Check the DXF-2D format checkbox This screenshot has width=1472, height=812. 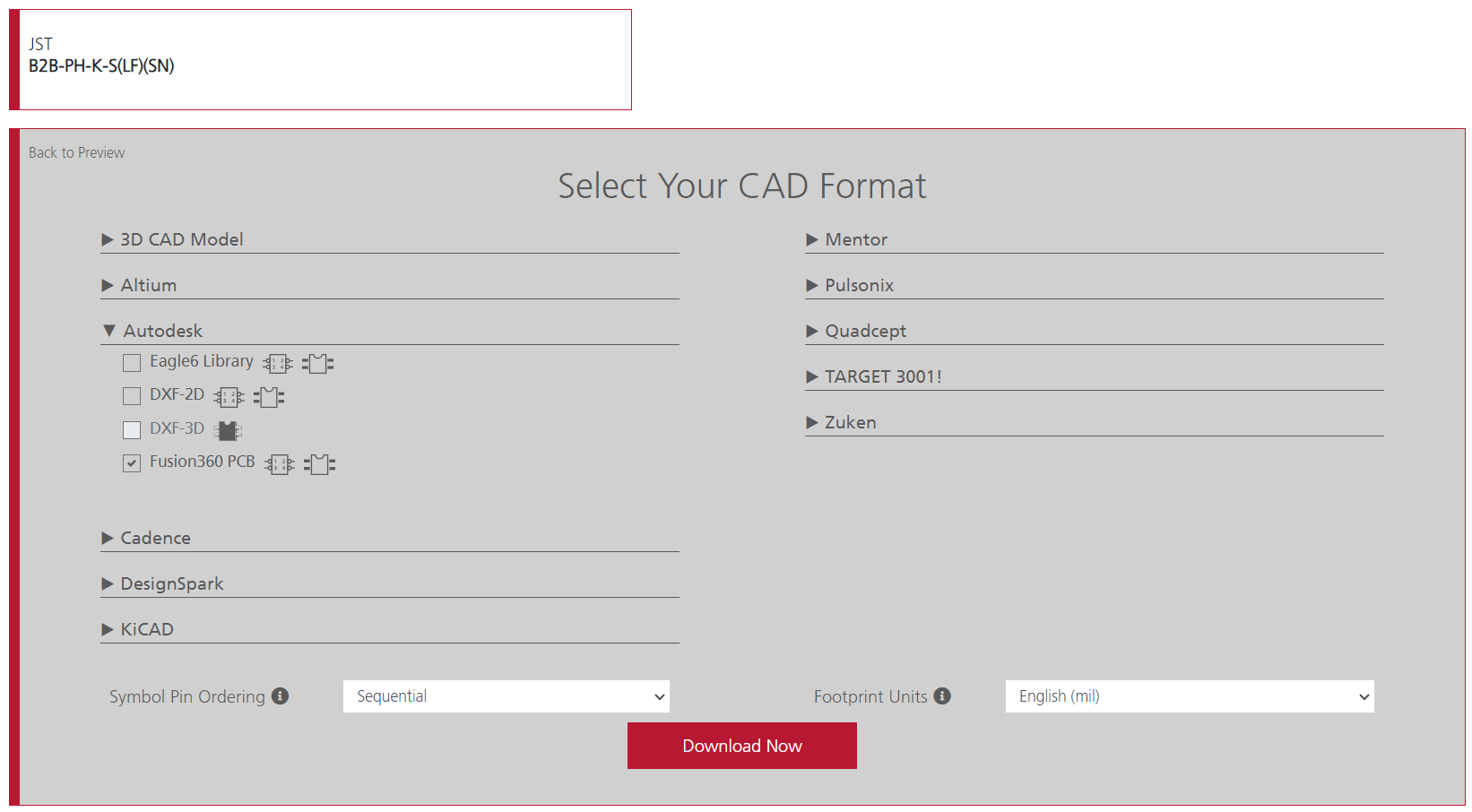(132, 396)
